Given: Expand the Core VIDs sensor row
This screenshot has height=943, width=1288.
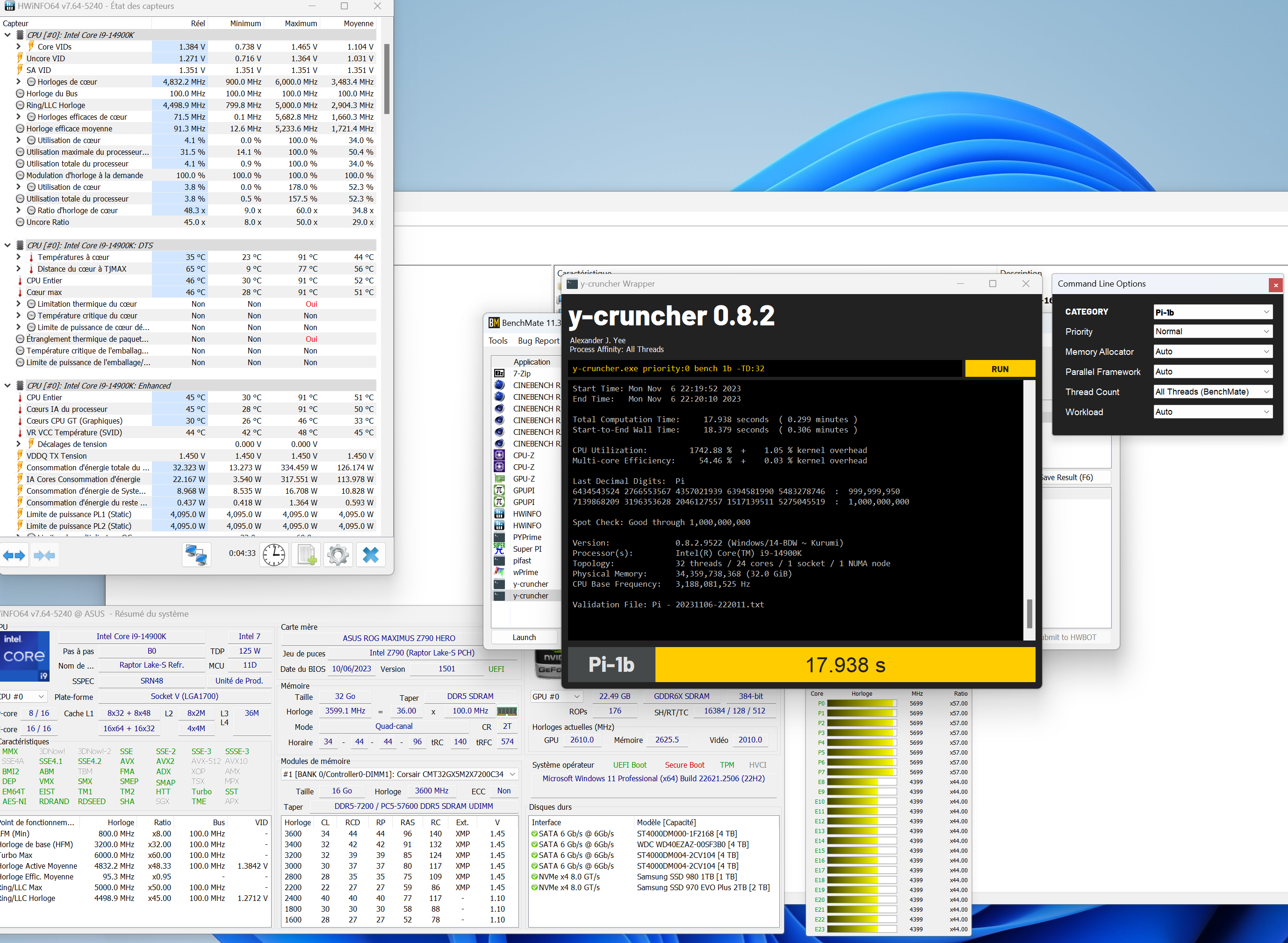Looking at the screenshot, I should click(18, 47).
